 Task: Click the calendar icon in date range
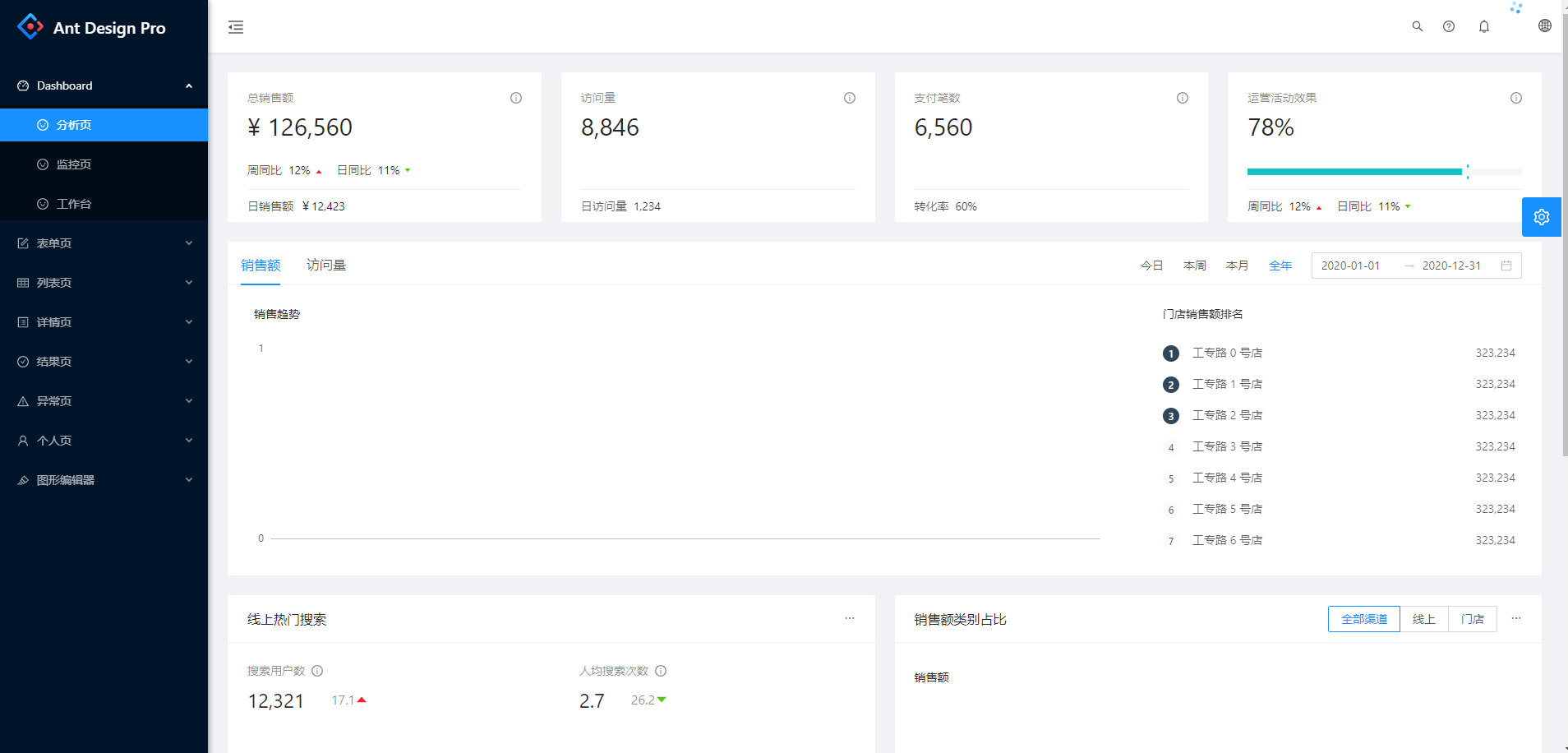(1506, 266)
